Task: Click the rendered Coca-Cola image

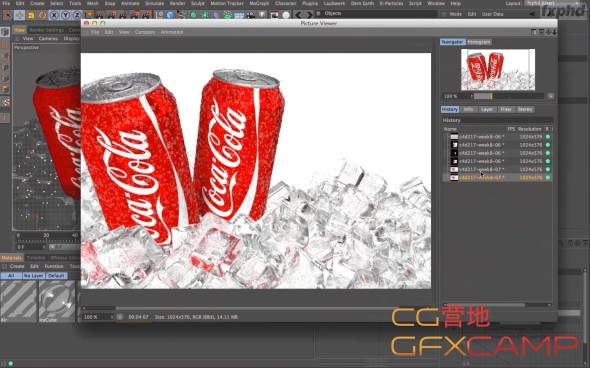Action: click(256, 171)
